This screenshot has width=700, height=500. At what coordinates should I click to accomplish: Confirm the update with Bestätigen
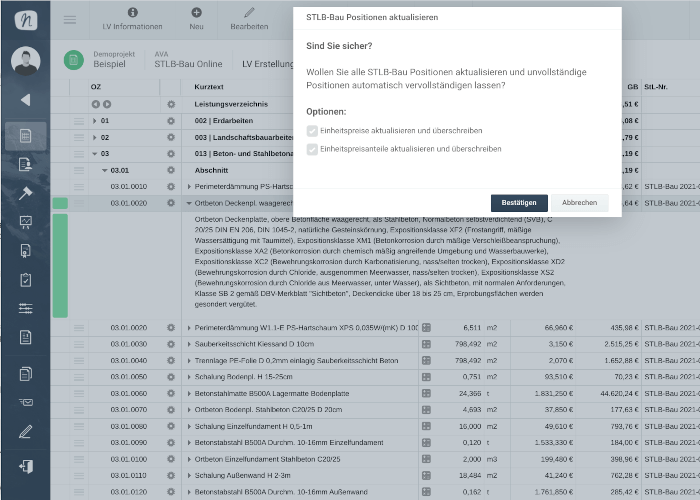[x=519, y=203]
